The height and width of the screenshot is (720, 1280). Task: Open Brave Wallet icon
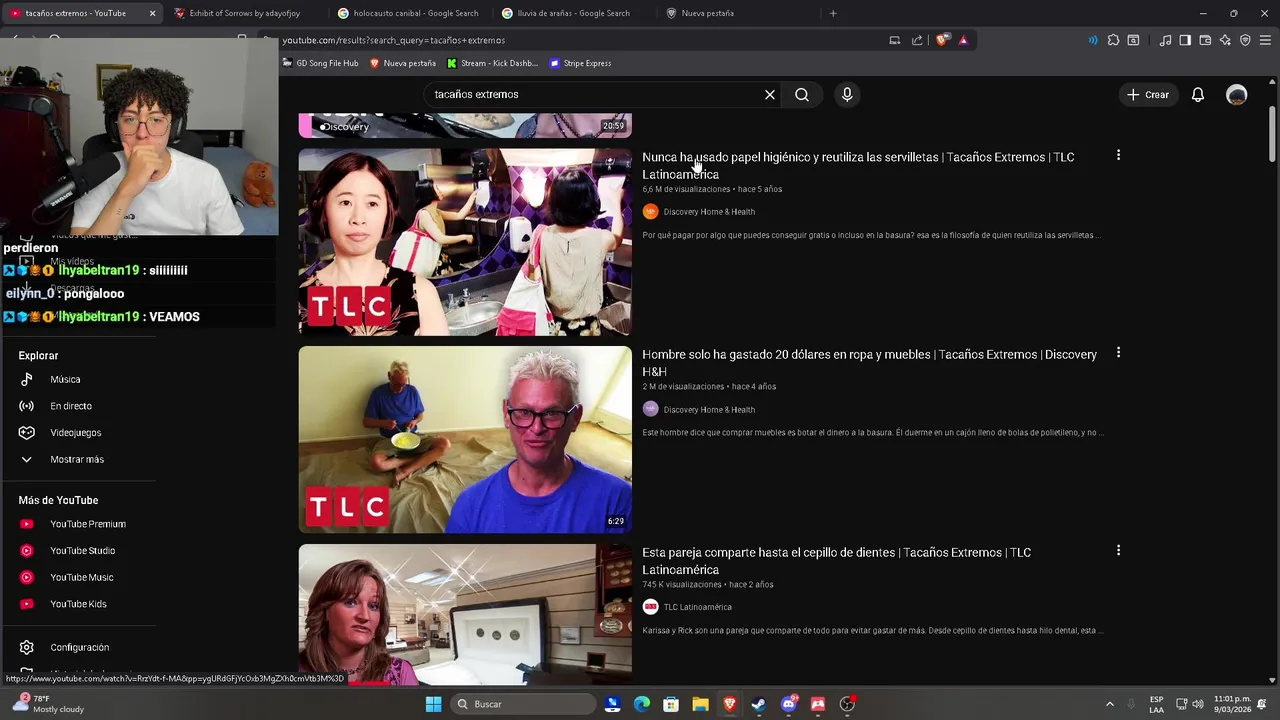pos(1205,40)
